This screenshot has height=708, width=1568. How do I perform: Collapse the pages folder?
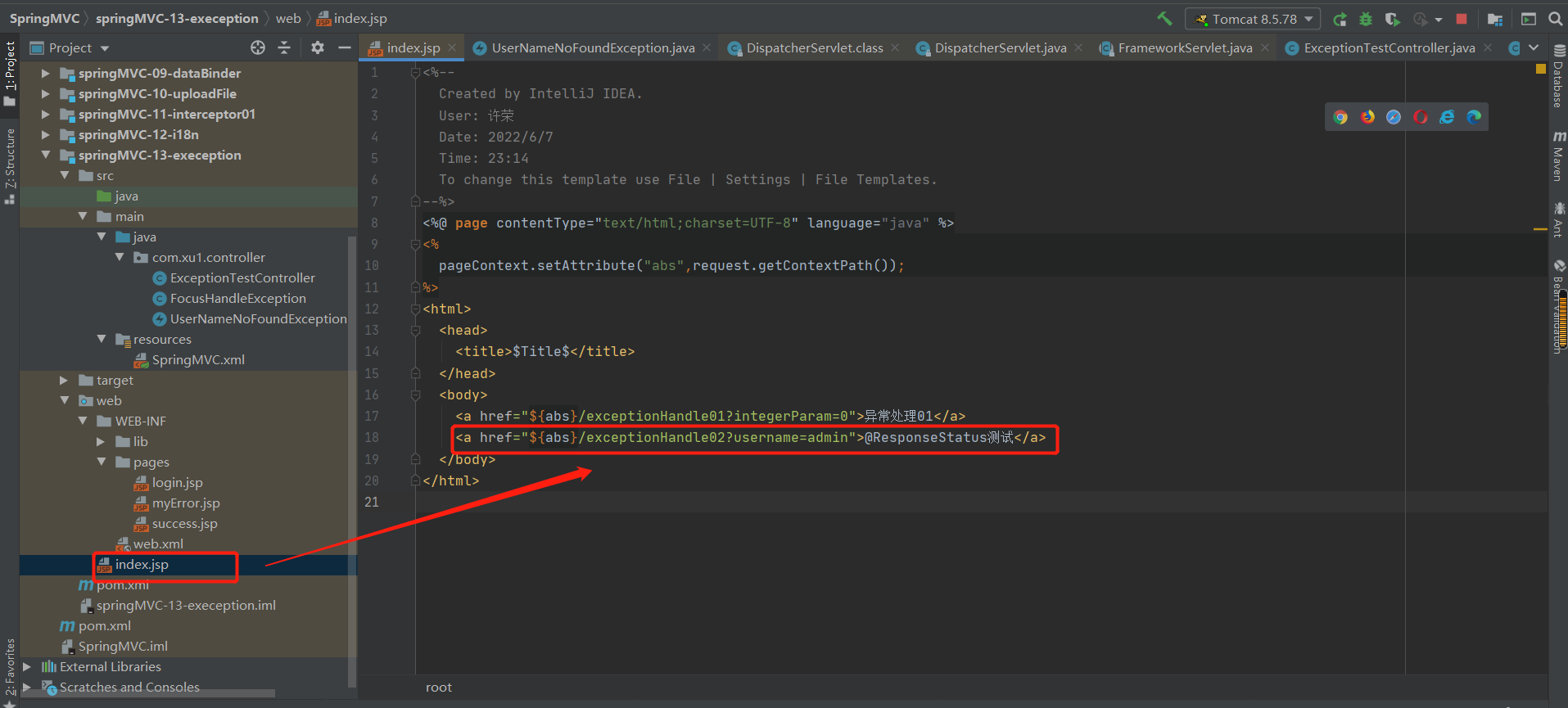(101, 462)
